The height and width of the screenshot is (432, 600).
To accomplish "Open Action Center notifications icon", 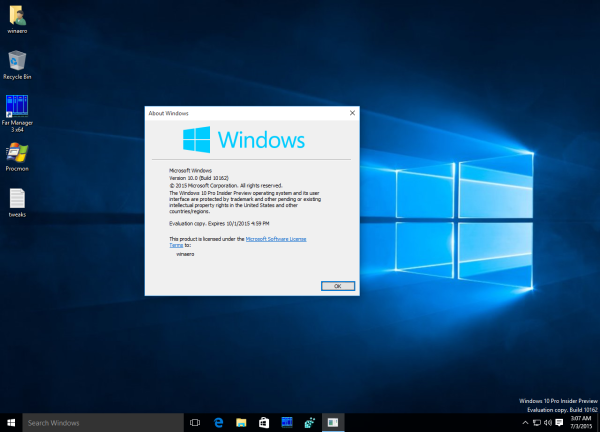I will click(559, 422).
